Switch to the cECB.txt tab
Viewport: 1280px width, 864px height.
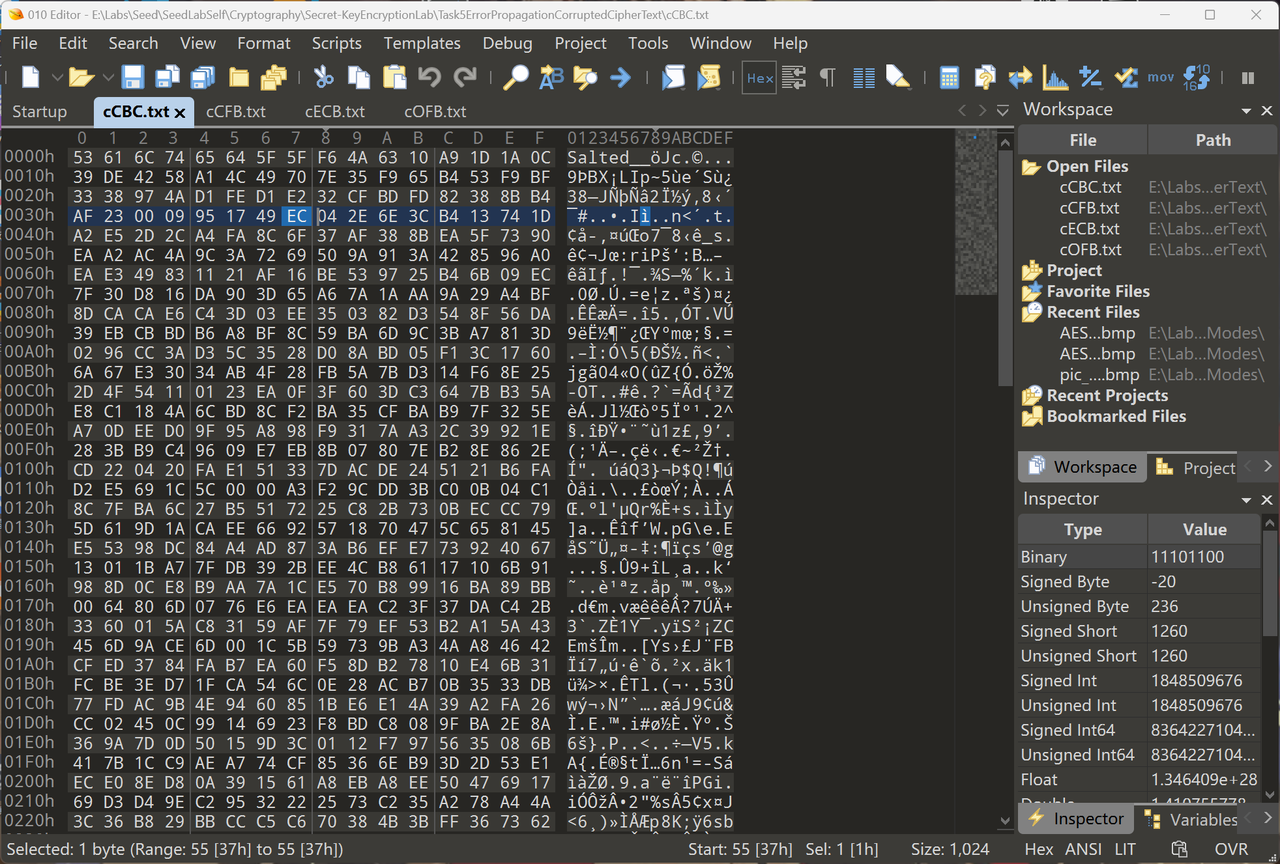point(335,111)
